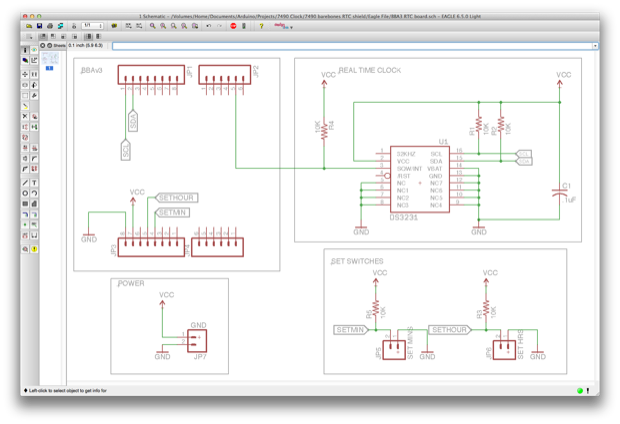Viewport: 620px width, 424px height.
Task: Open the Display layers tool
Action: (25, 61)
